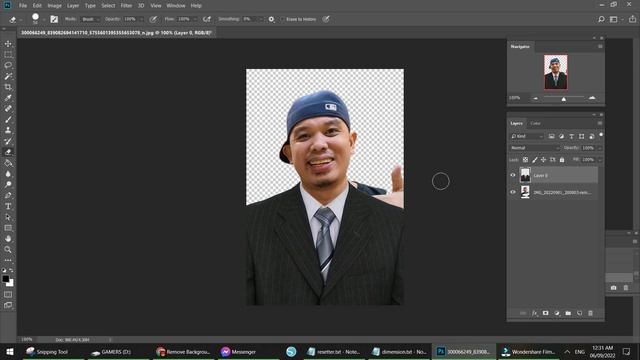The height and width of the screenshot is (360, 640).
Task: Click the Photoshop search icon
Action: click(x=601, y=19)
